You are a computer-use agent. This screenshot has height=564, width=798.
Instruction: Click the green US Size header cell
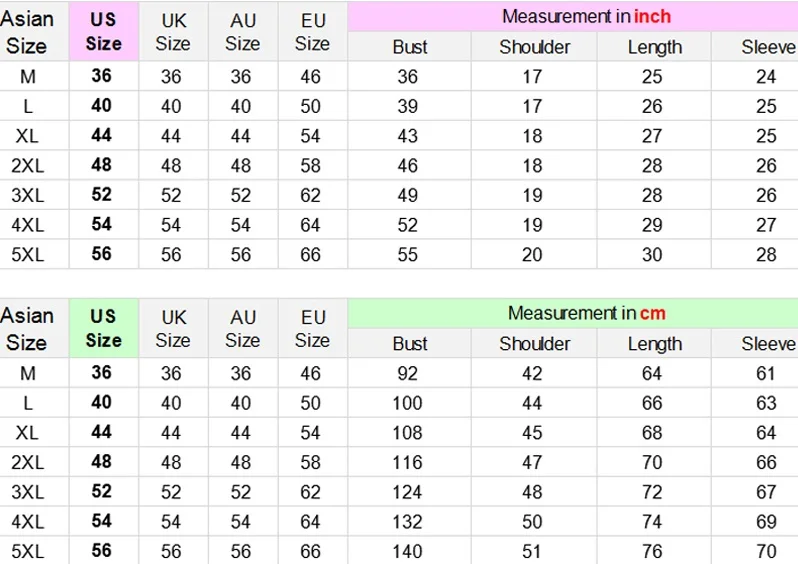click(x=104, y=328)
